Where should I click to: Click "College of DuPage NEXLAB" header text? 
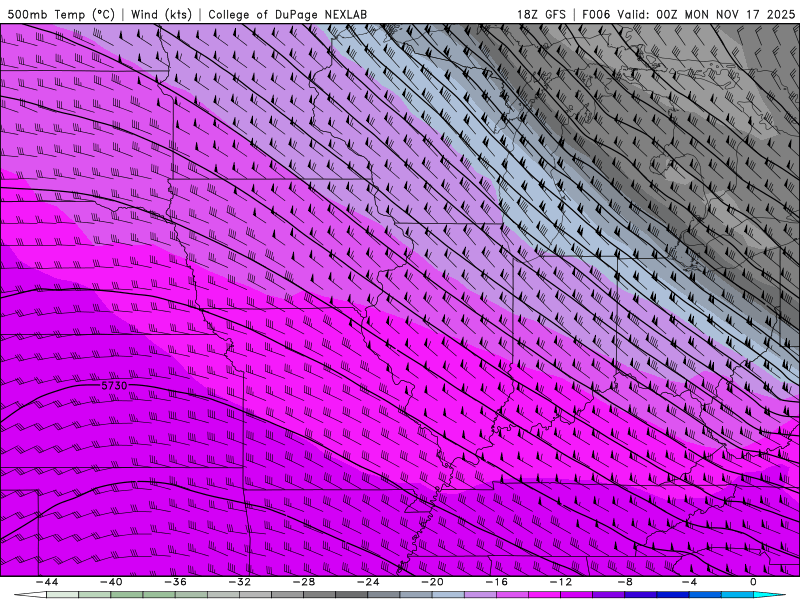coord(287,14)
